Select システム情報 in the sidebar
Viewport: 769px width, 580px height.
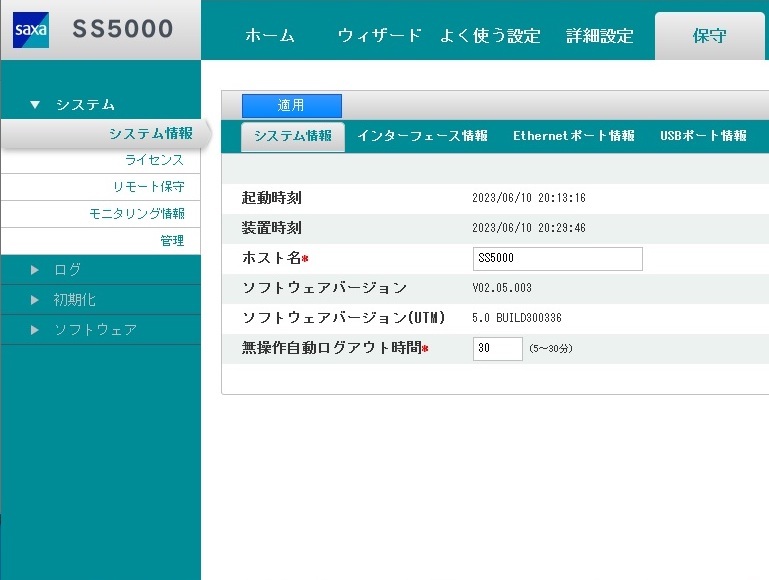[105, 133]
